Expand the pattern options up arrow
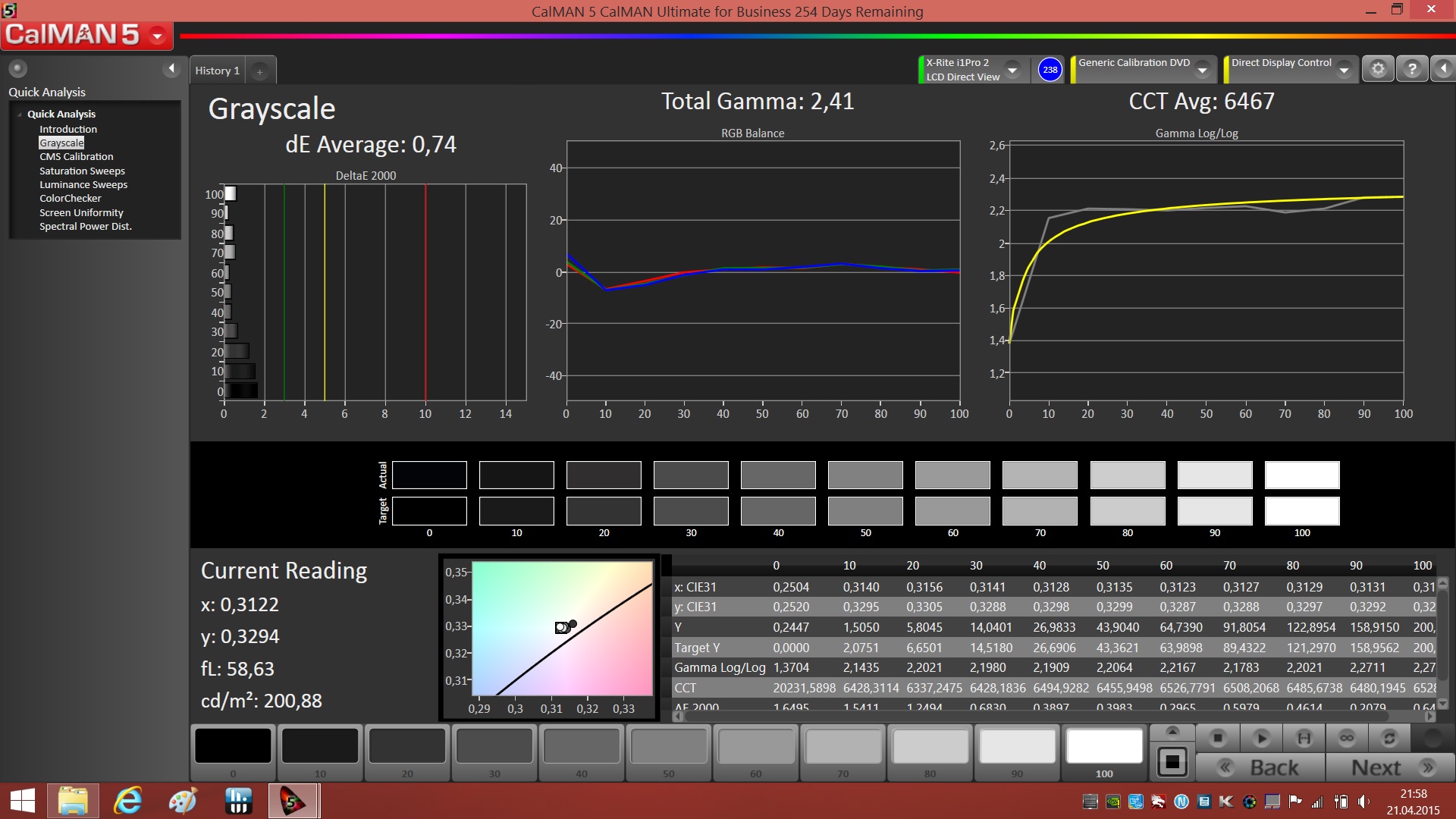Image resolution: width=1456 pixels, height=819 pixels. tap(1172, 731)
